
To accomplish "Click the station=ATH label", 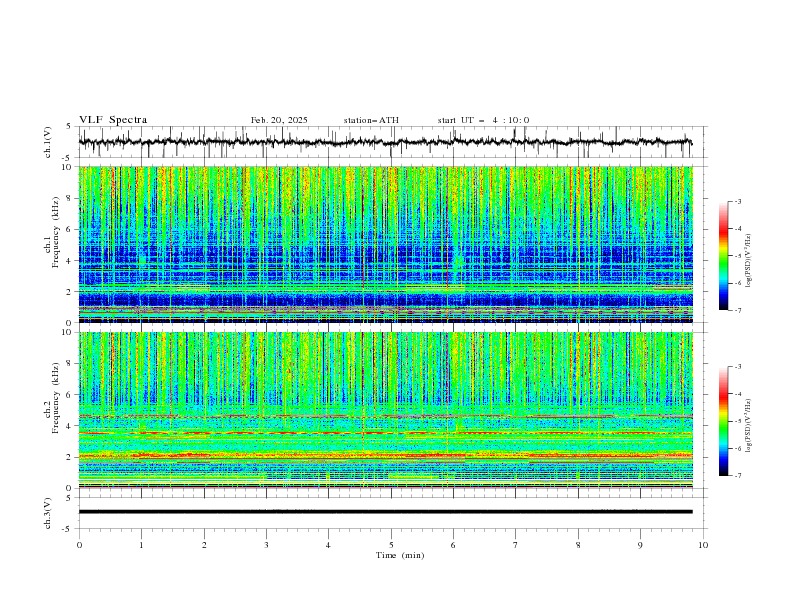I will click(371, 120).
